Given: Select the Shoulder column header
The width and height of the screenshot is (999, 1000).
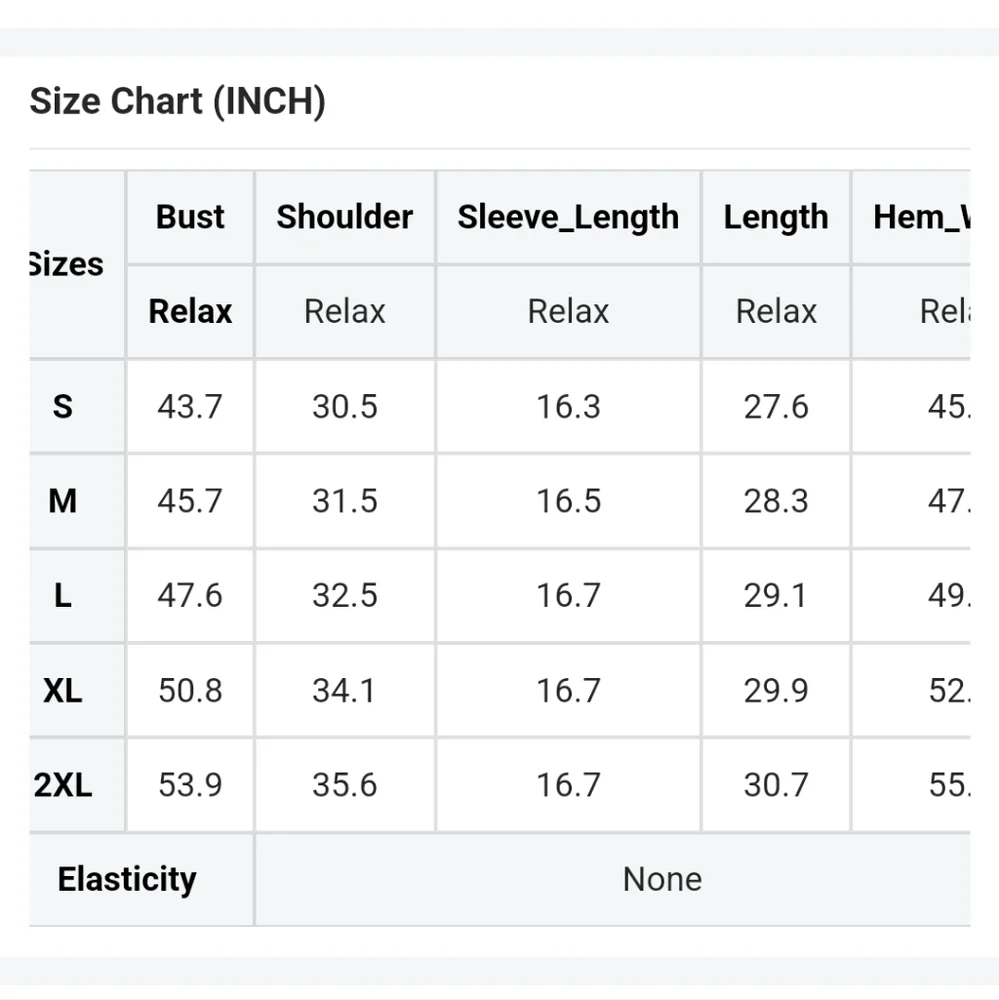Looking at the screenshot, I should (x=344, y=217).
